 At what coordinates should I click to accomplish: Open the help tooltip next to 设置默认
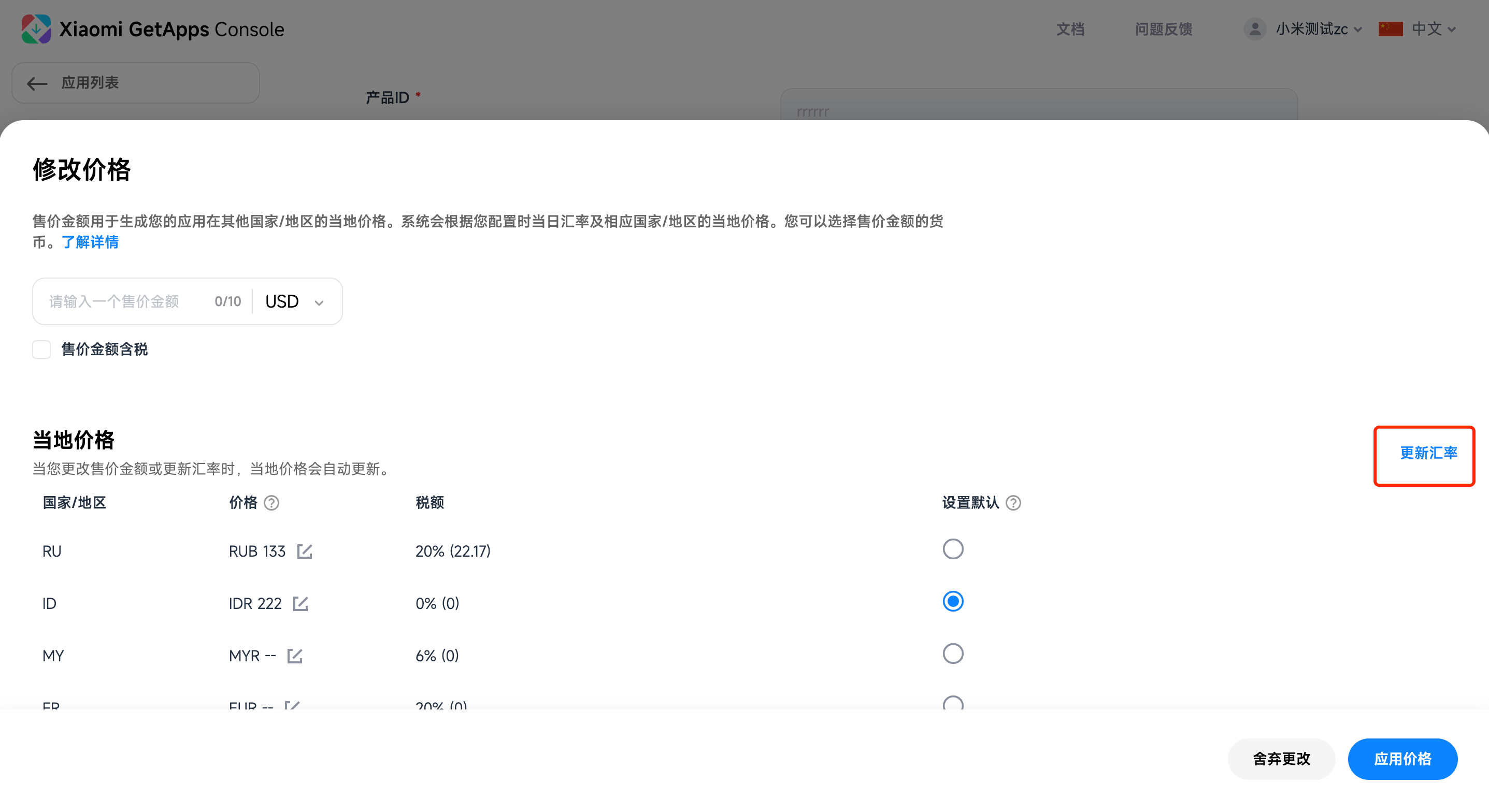(x=1014, y=503)
